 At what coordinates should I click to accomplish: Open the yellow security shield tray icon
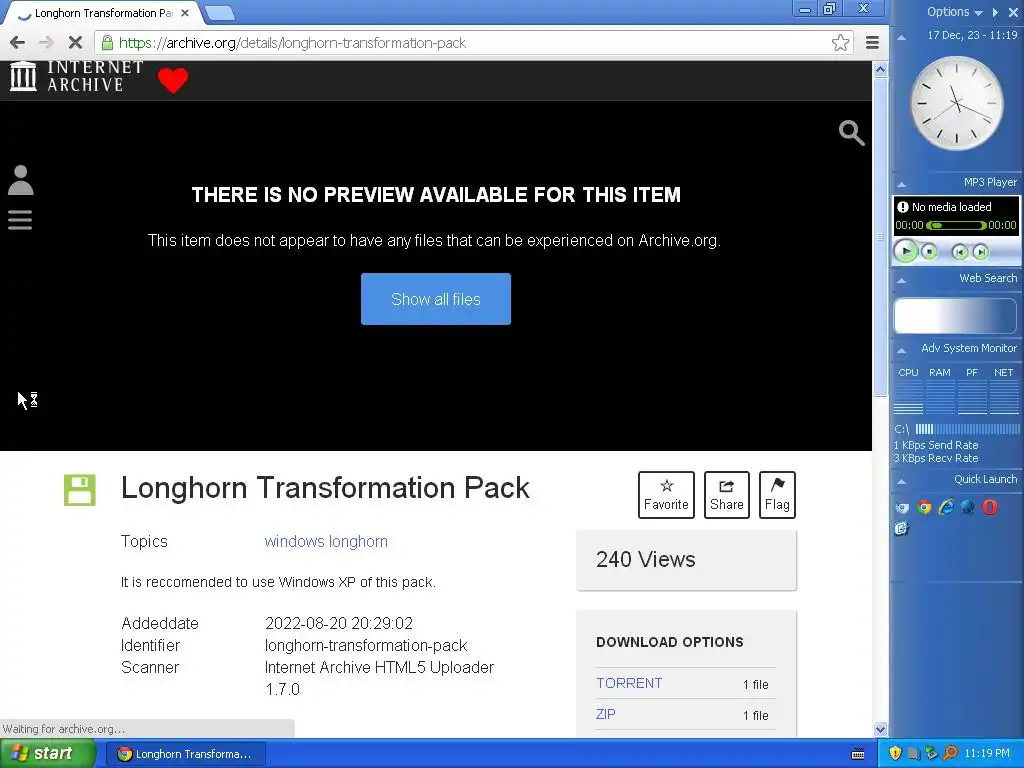895,753
